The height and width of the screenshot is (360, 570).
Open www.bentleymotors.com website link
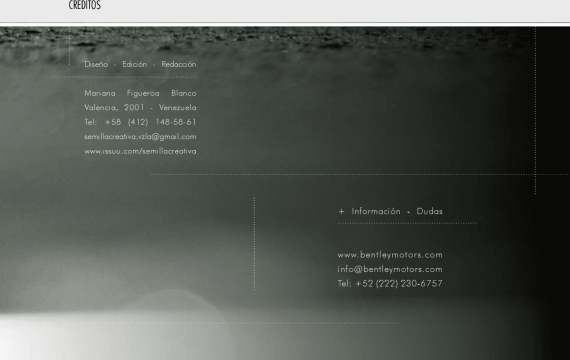coord(390,255)
